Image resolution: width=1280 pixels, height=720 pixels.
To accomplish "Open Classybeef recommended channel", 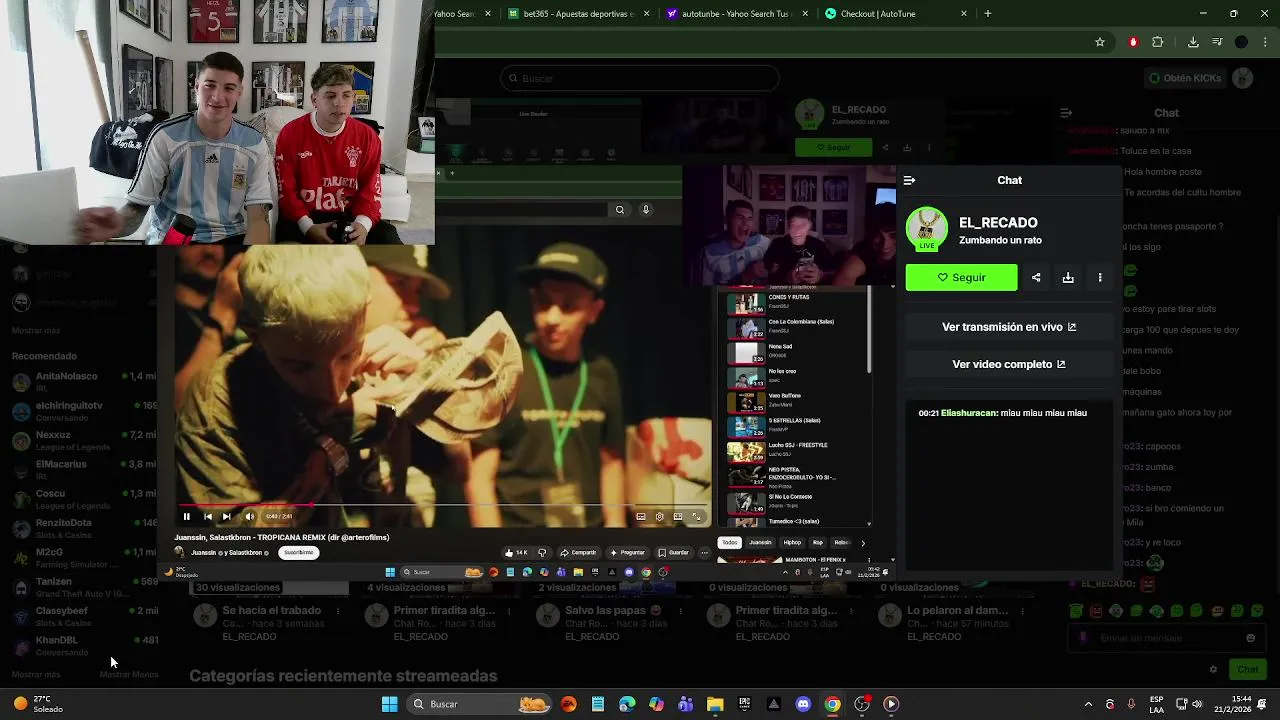I will (x=84, y=616).
